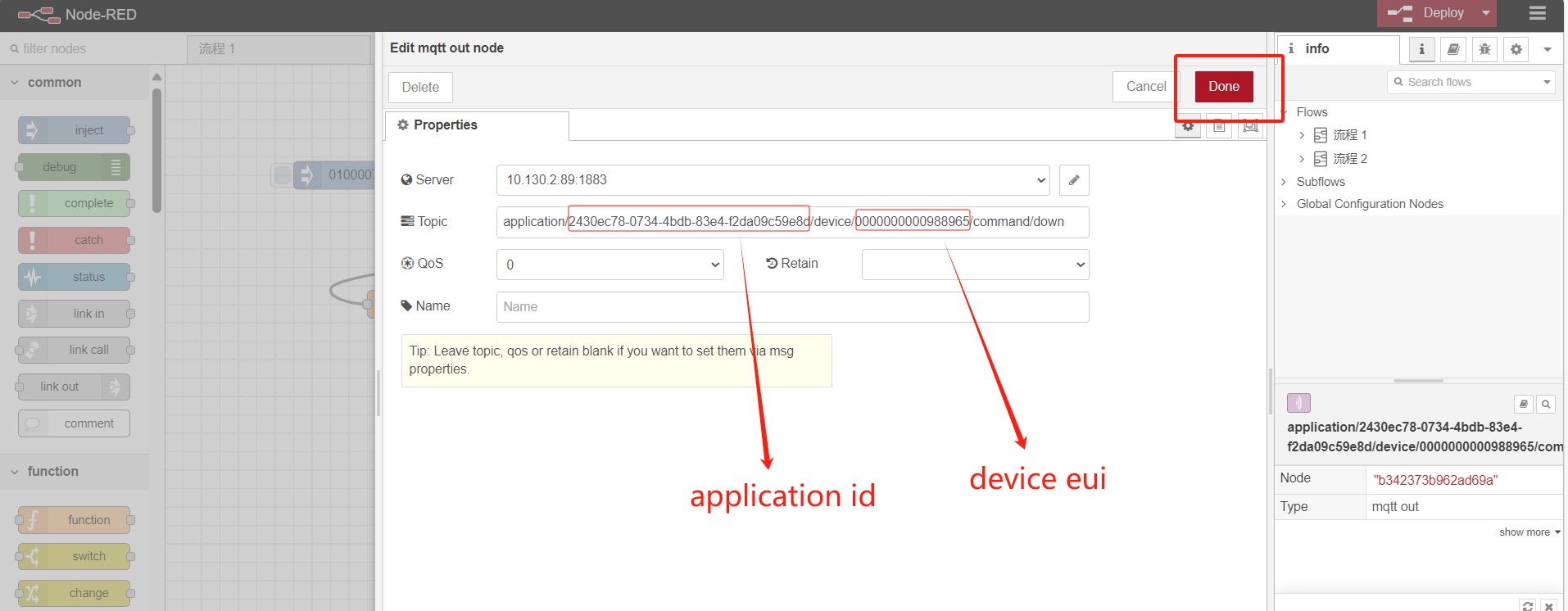Select the switch node in the palette
1568x611 pixels.
click(x=75, y=556)
